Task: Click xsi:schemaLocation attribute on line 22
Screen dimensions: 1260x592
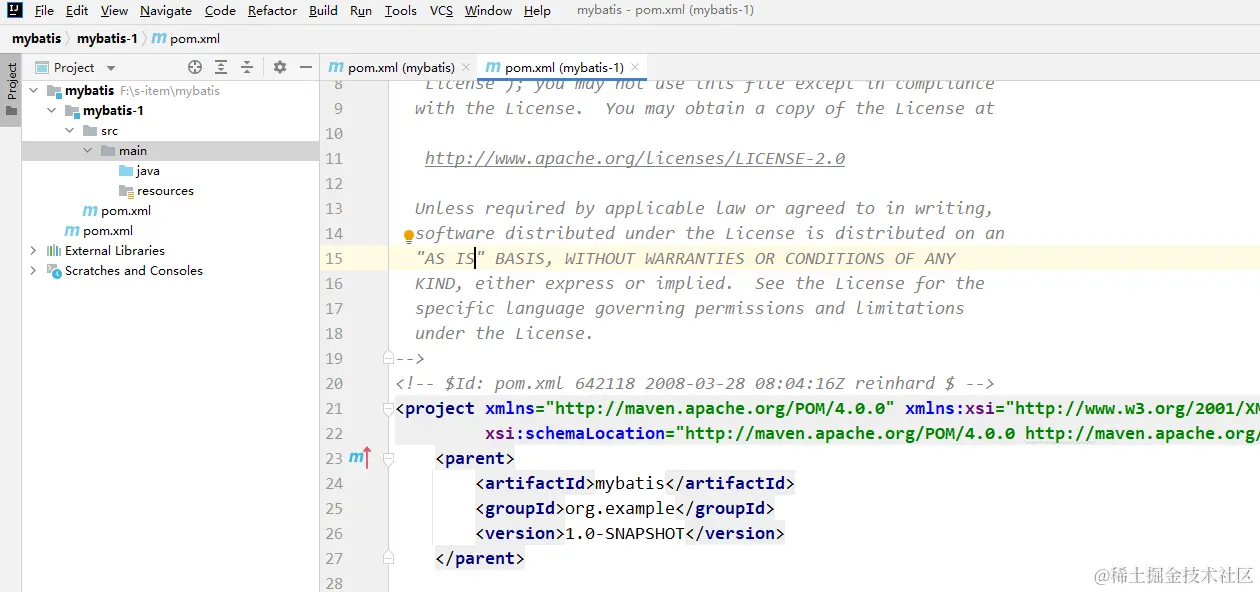Action: pyautogui.click(x=575, y=433)
